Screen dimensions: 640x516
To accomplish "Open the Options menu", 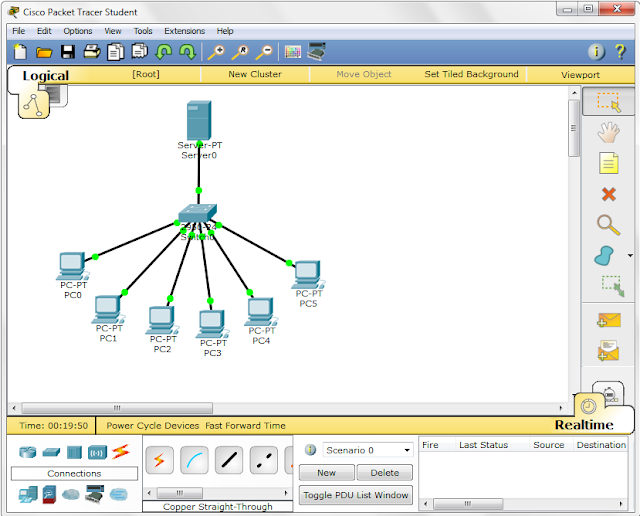I will (78, 31).
